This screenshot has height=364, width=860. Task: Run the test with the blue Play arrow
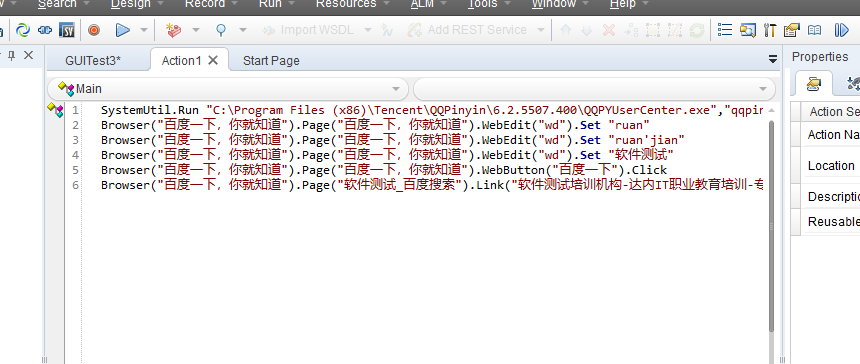click(x=122, y=30)
